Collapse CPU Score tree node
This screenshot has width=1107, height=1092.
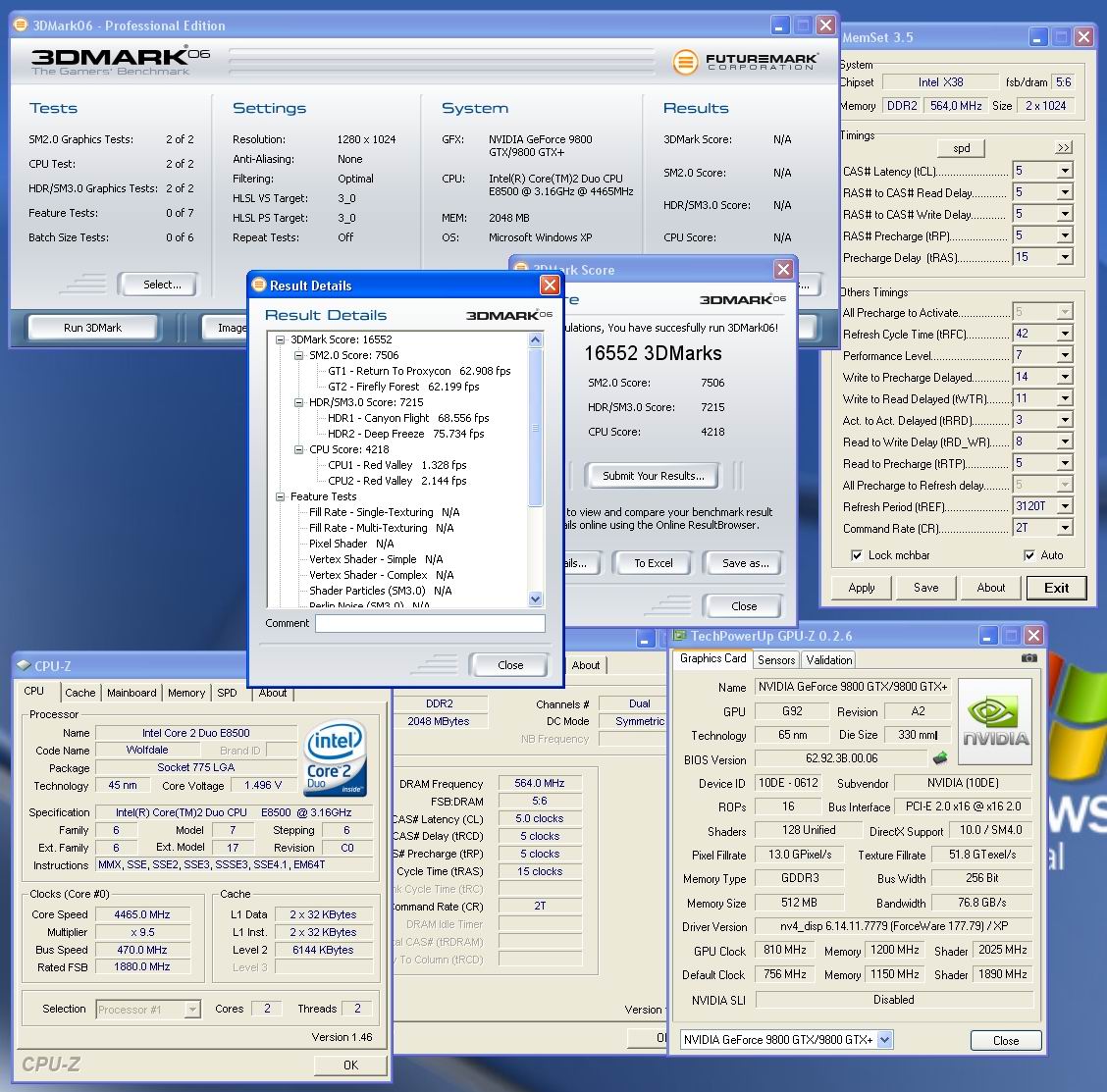298,449
